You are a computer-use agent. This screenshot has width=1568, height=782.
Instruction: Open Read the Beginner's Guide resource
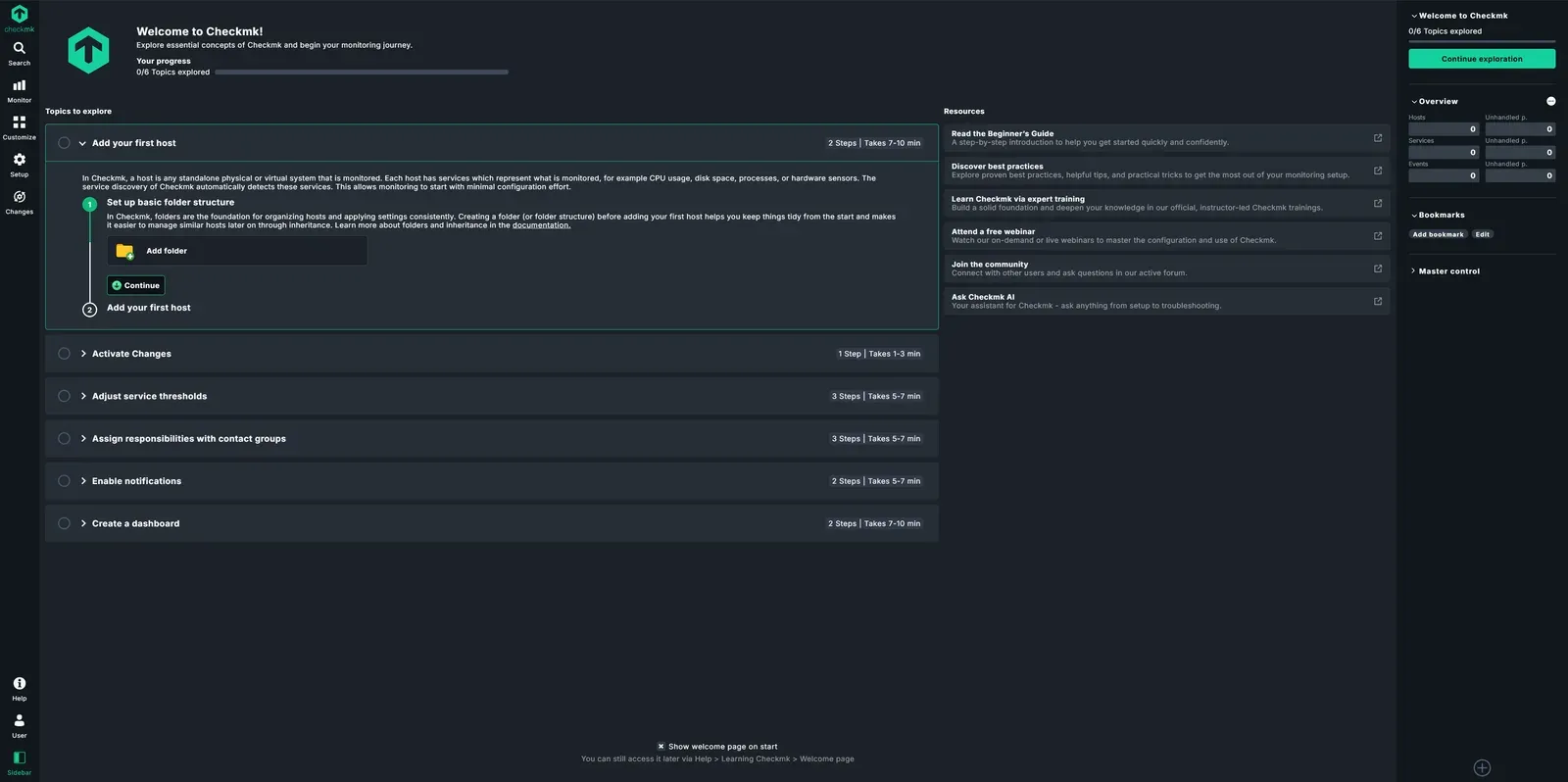pos(1166,138)
